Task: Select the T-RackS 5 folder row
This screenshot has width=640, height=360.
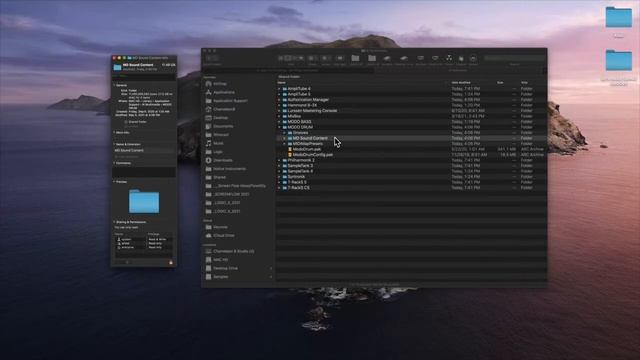Action: pyautogui.click(x=411, y=182)
